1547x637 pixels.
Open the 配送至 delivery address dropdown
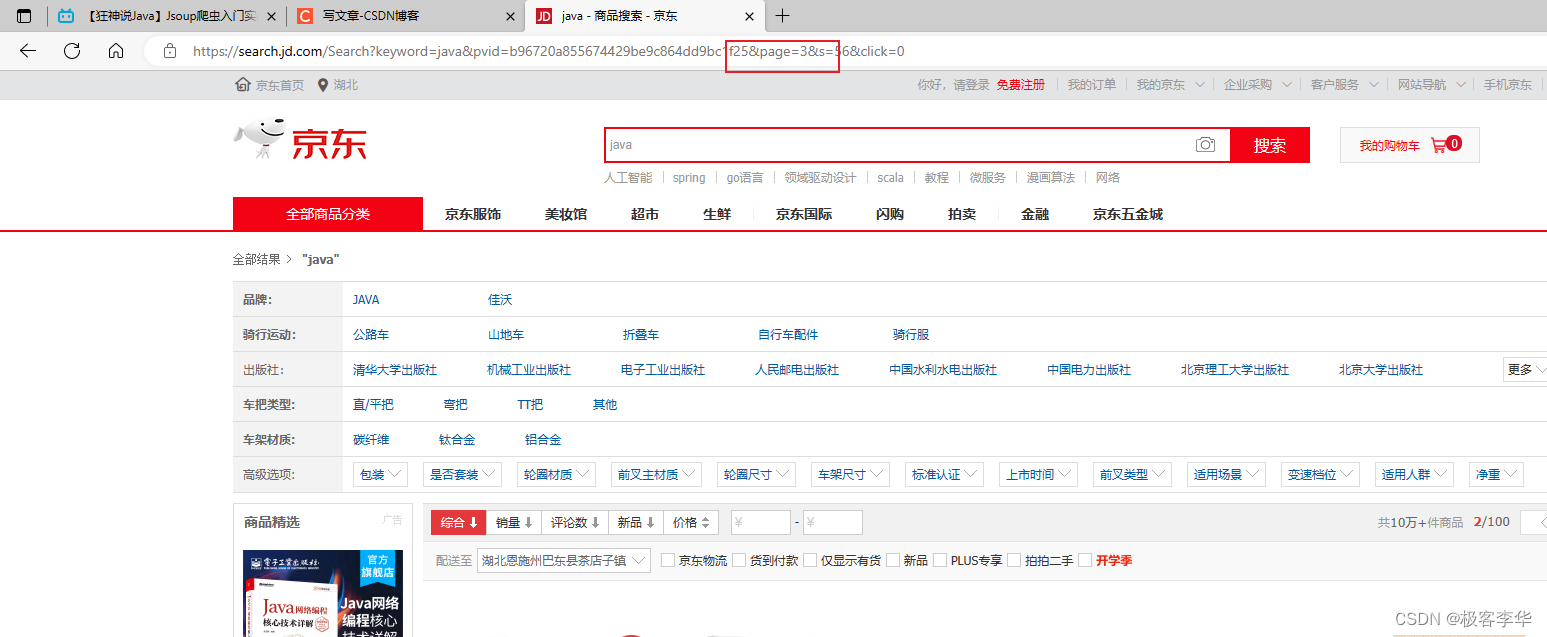[564, 560]
